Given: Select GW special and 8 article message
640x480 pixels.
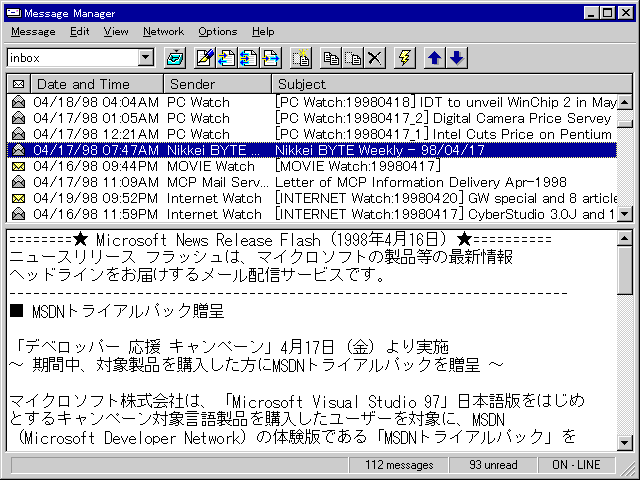Looking at the screenshot, I should [x=312, y=198].
